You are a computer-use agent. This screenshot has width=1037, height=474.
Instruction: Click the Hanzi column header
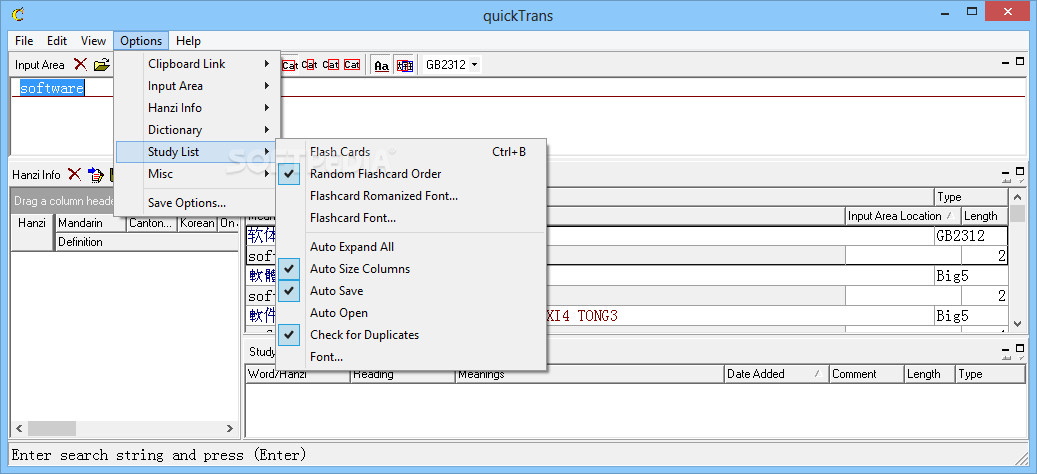(x=32, y=233)
